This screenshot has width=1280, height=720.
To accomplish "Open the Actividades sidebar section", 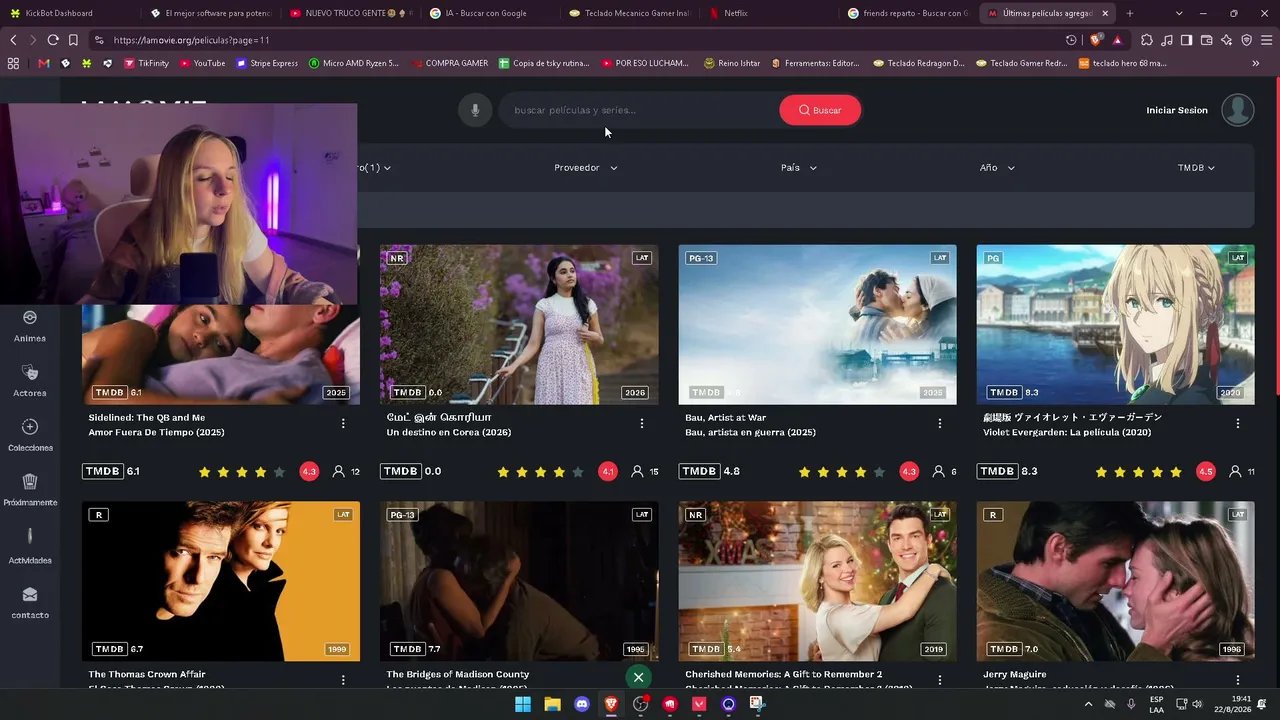I will tap(30, 546).
